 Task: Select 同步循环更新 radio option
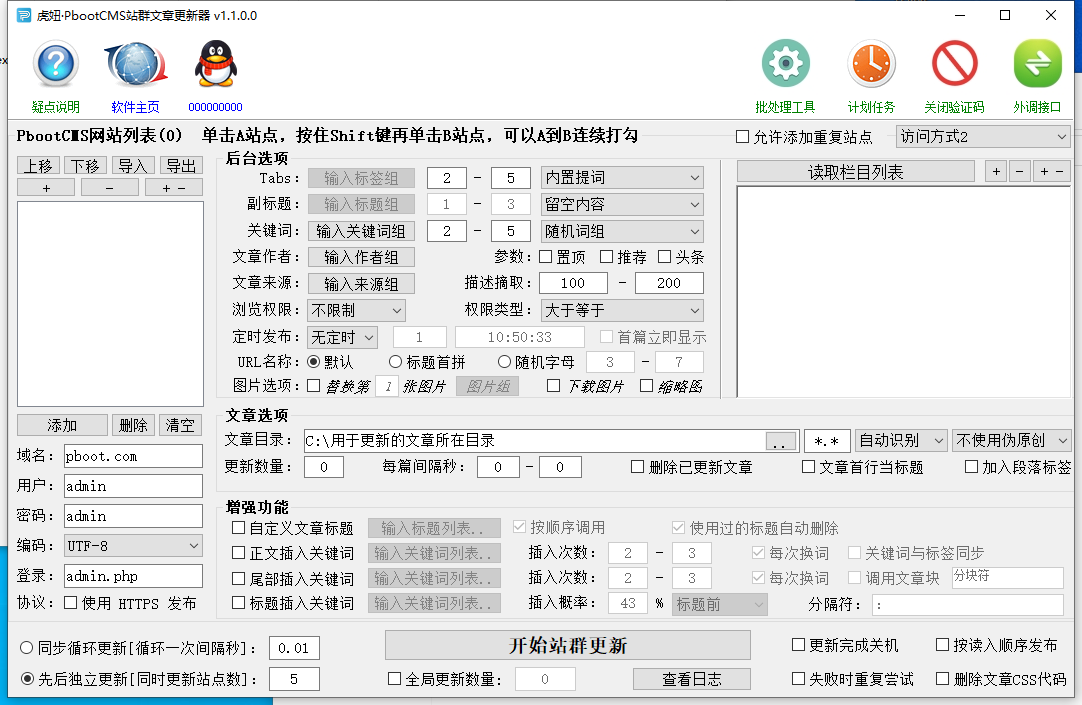click(27, 648)
